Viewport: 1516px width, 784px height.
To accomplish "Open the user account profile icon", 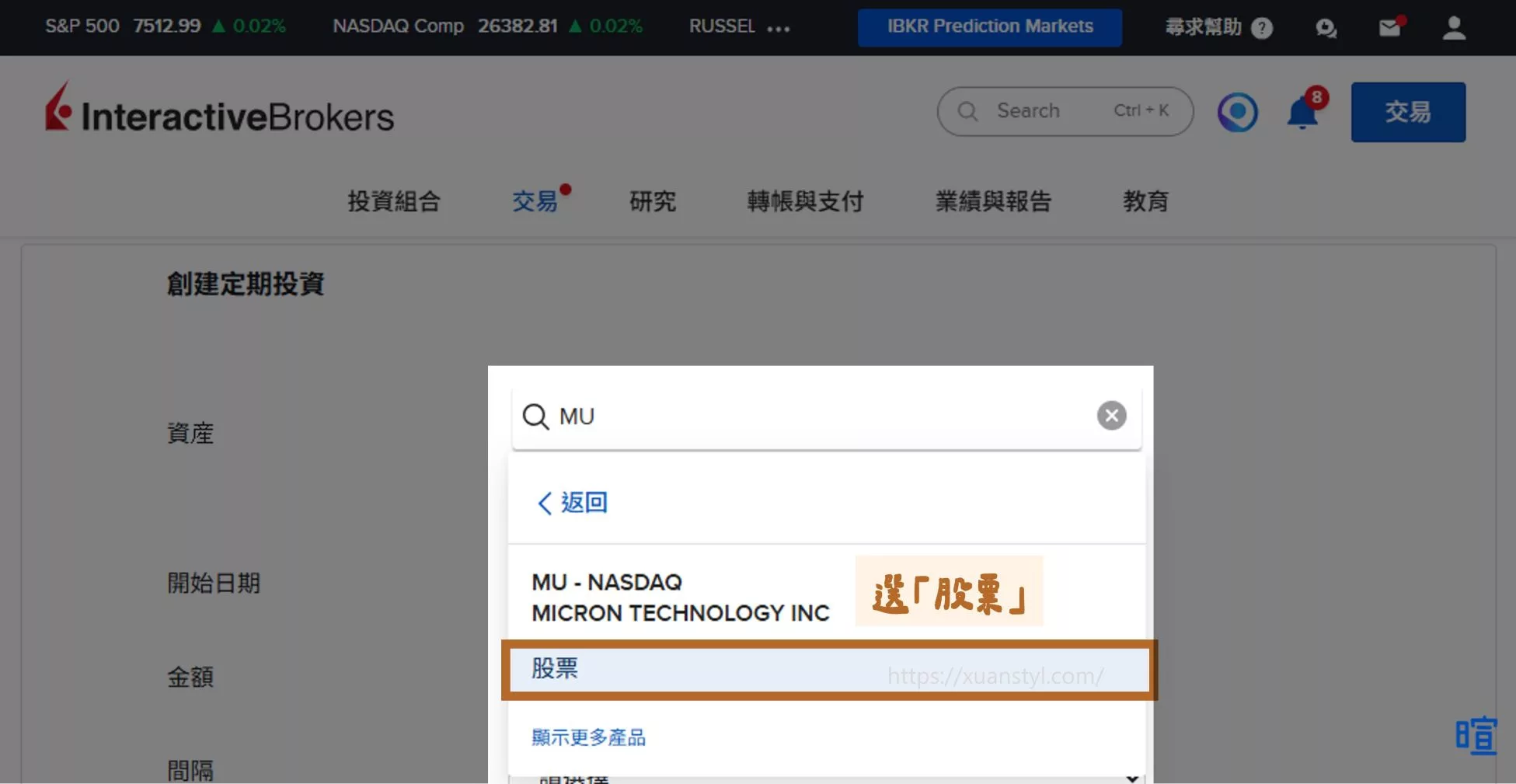I will point(1454,27).
